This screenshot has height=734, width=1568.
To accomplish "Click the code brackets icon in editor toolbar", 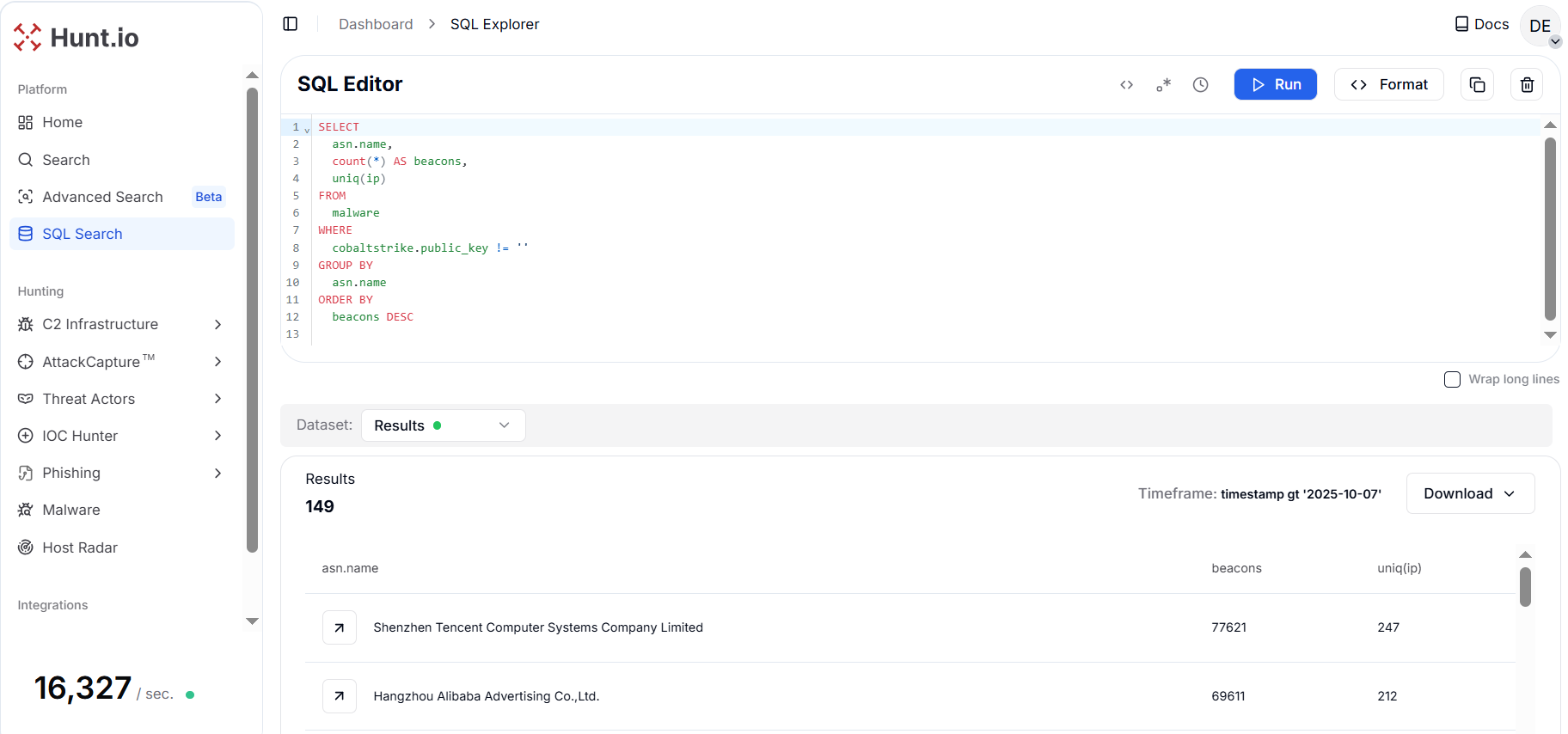I will tap(1126, 84).
